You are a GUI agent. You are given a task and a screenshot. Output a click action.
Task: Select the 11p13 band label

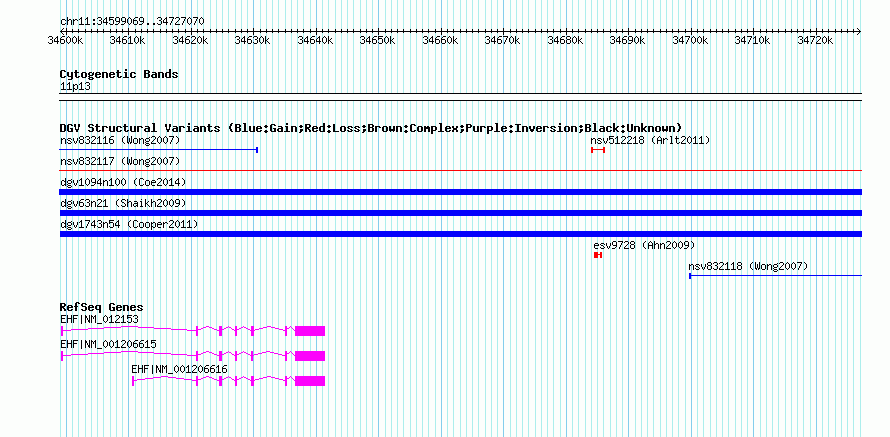coord(75,87)
